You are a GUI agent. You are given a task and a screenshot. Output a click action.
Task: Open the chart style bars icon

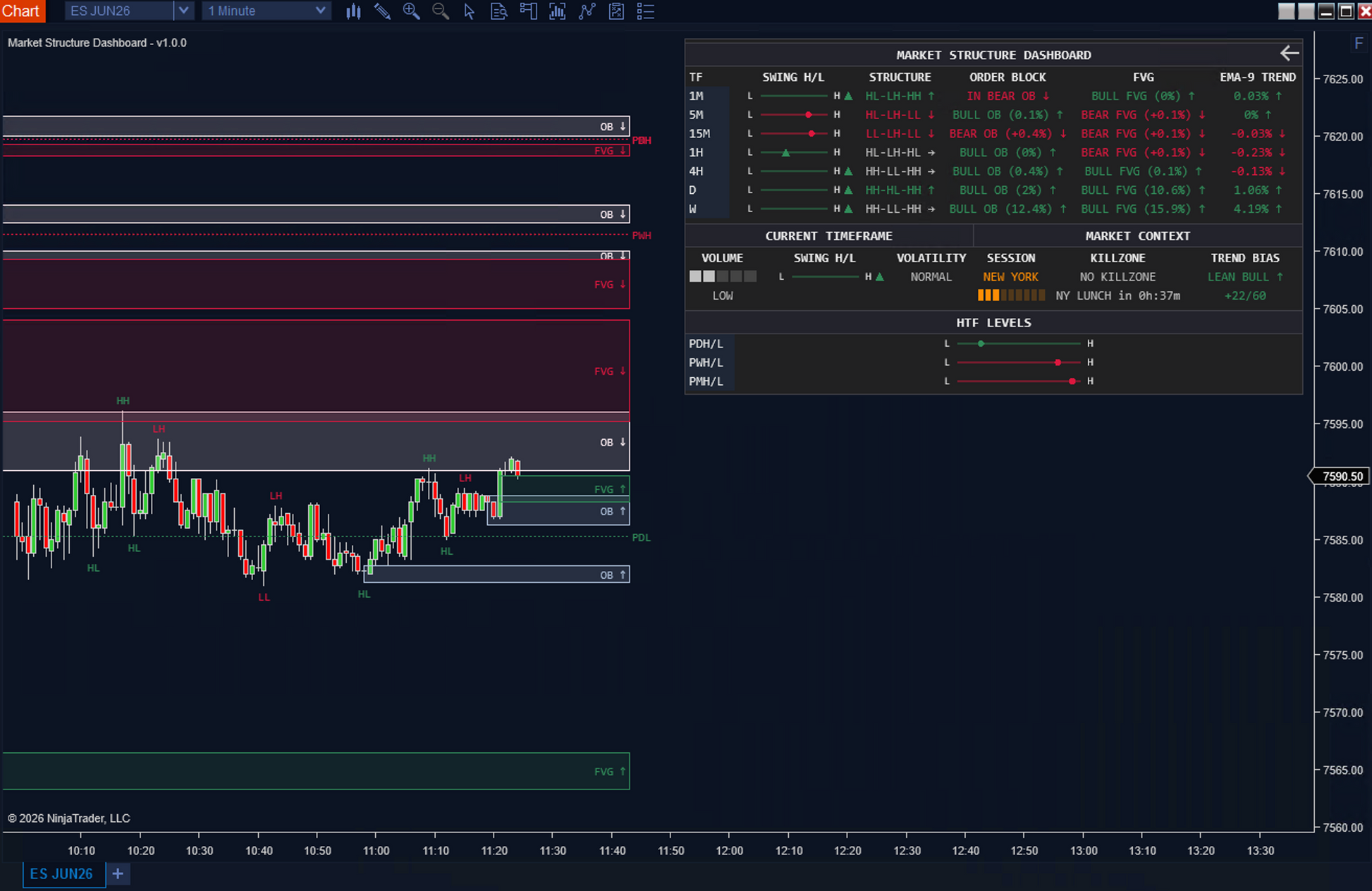click(x=353, y=11)
